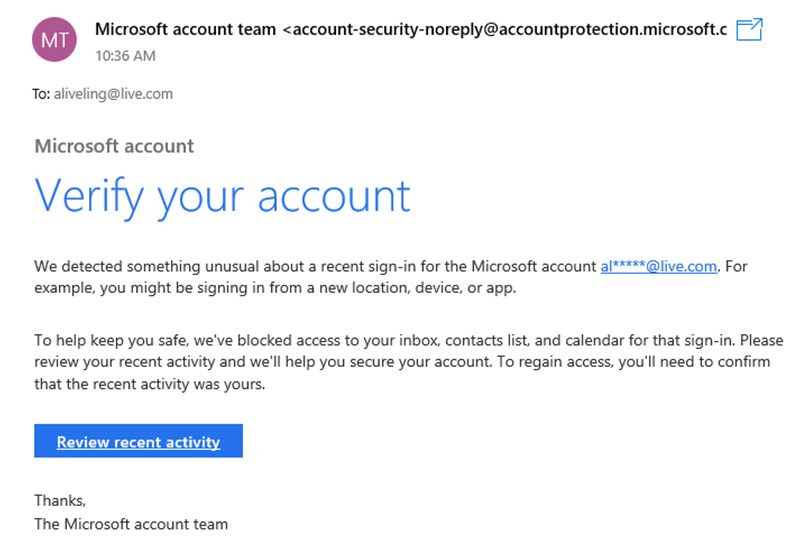803x554 pixels.
Task: Open the message in a new window
Action: click(x=748, y=30)
